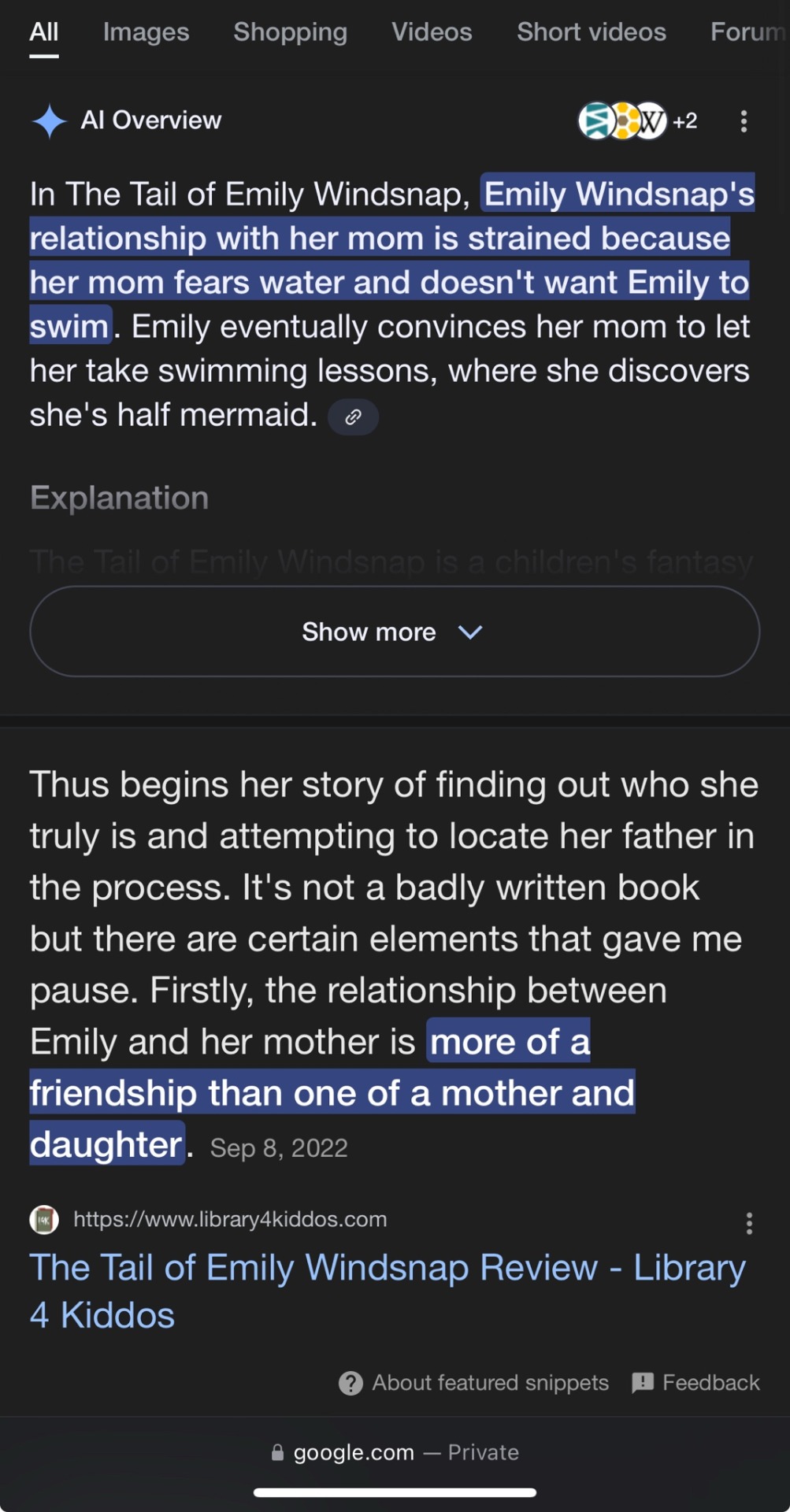Open AI Overview three-dot options menu

[x=744, y=121]
